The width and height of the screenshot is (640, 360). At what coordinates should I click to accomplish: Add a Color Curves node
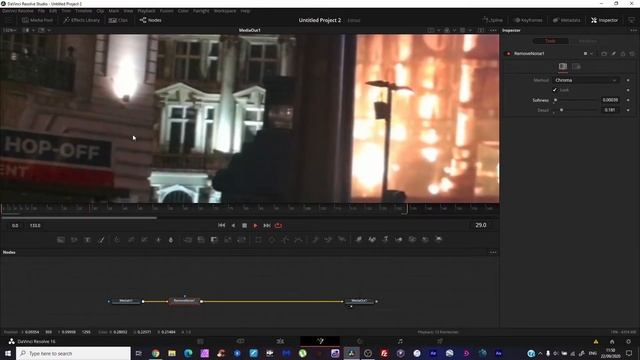click(131, 240)
